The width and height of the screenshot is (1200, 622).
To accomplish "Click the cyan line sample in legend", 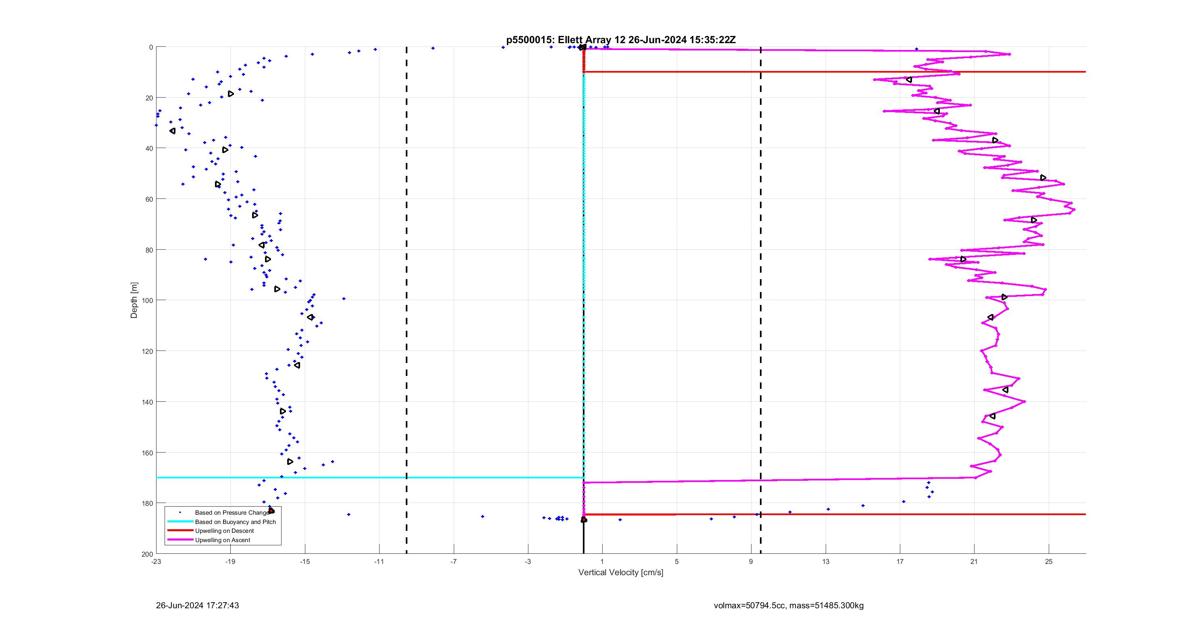I will [180, 522].
